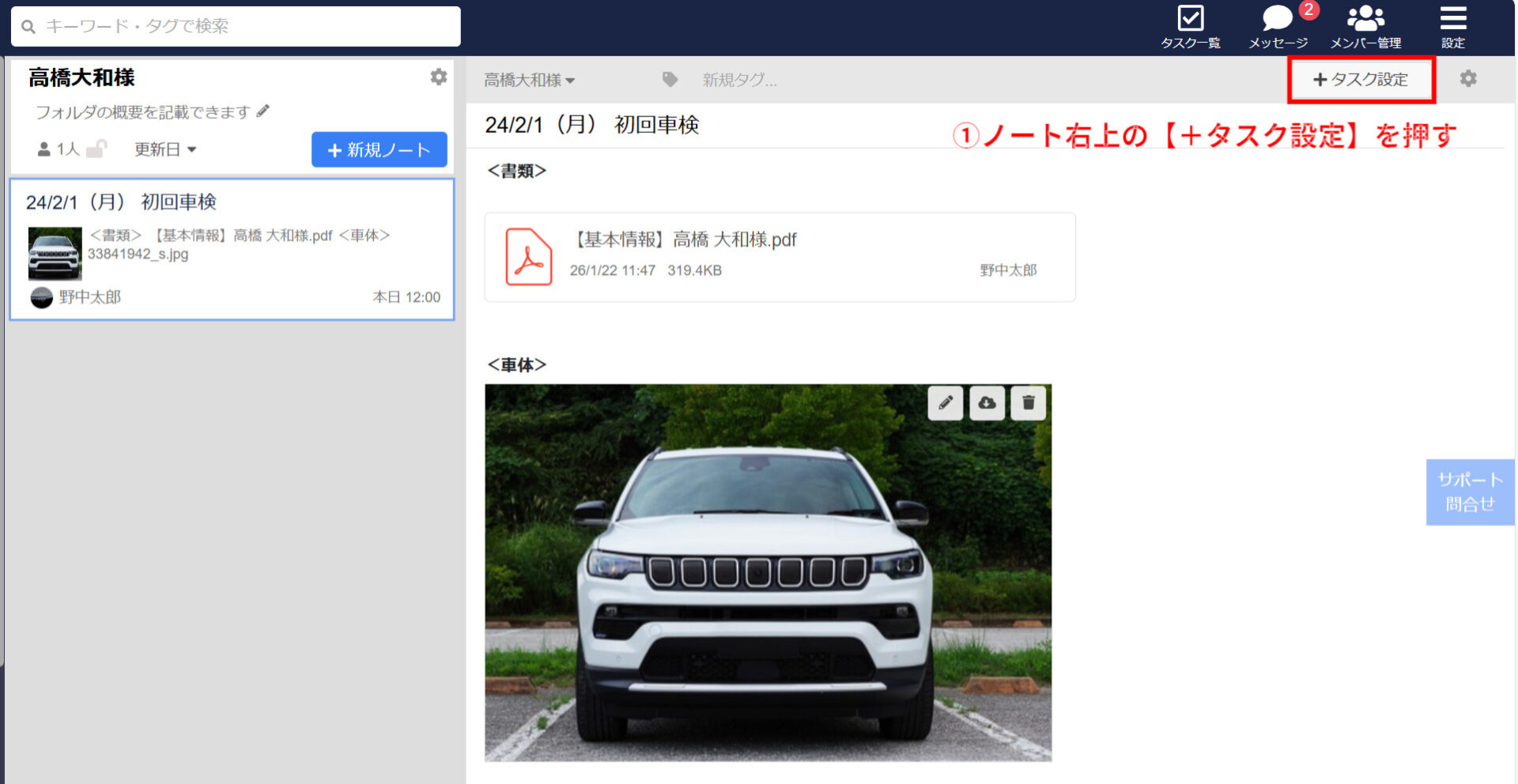1518x784 pixels.
Task: Edit folder description with pencil icon
Action: (x=262, y=112)
